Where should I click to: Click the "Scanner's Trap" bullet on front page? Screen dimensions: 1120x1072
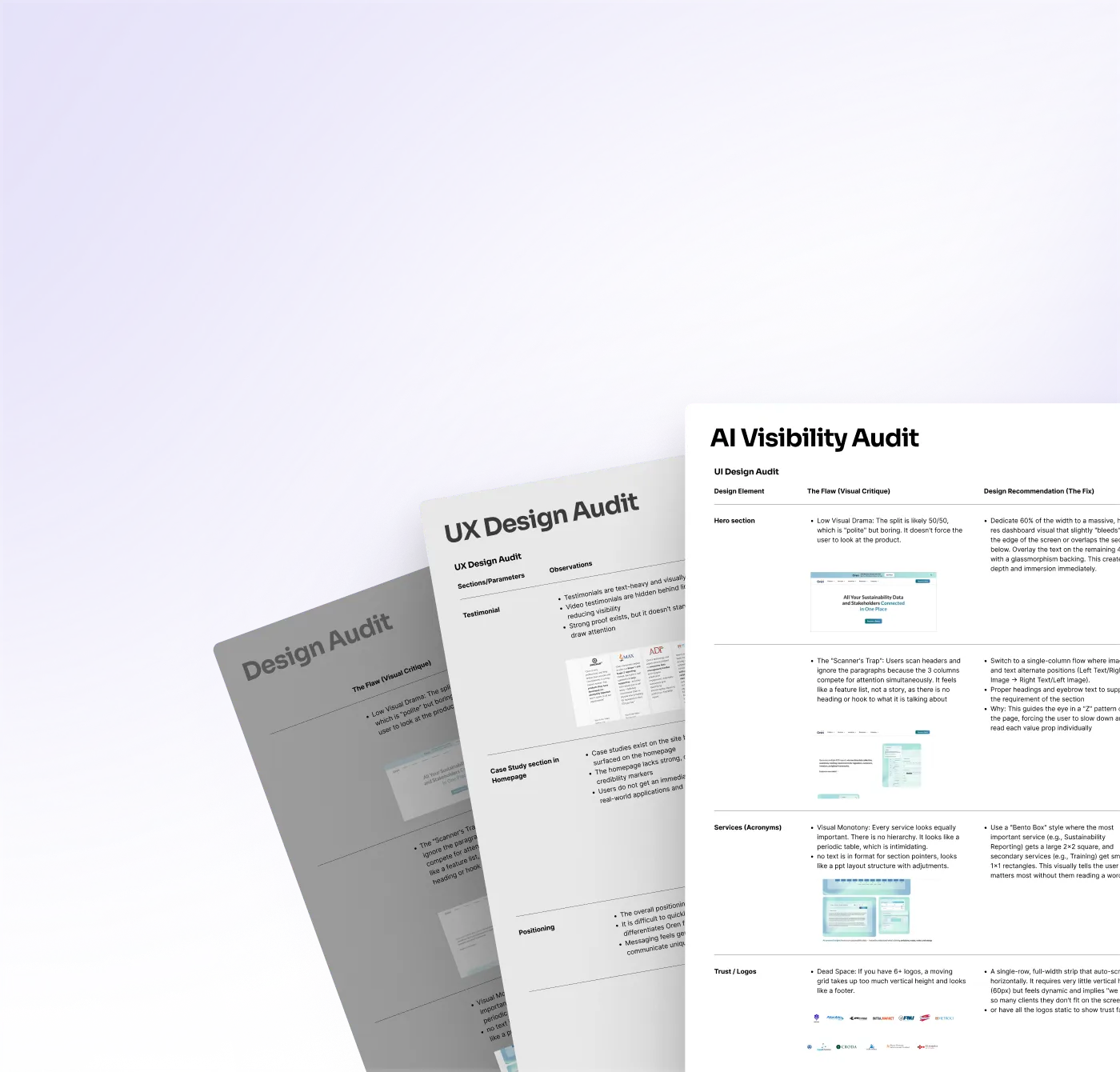coord(888,680)
